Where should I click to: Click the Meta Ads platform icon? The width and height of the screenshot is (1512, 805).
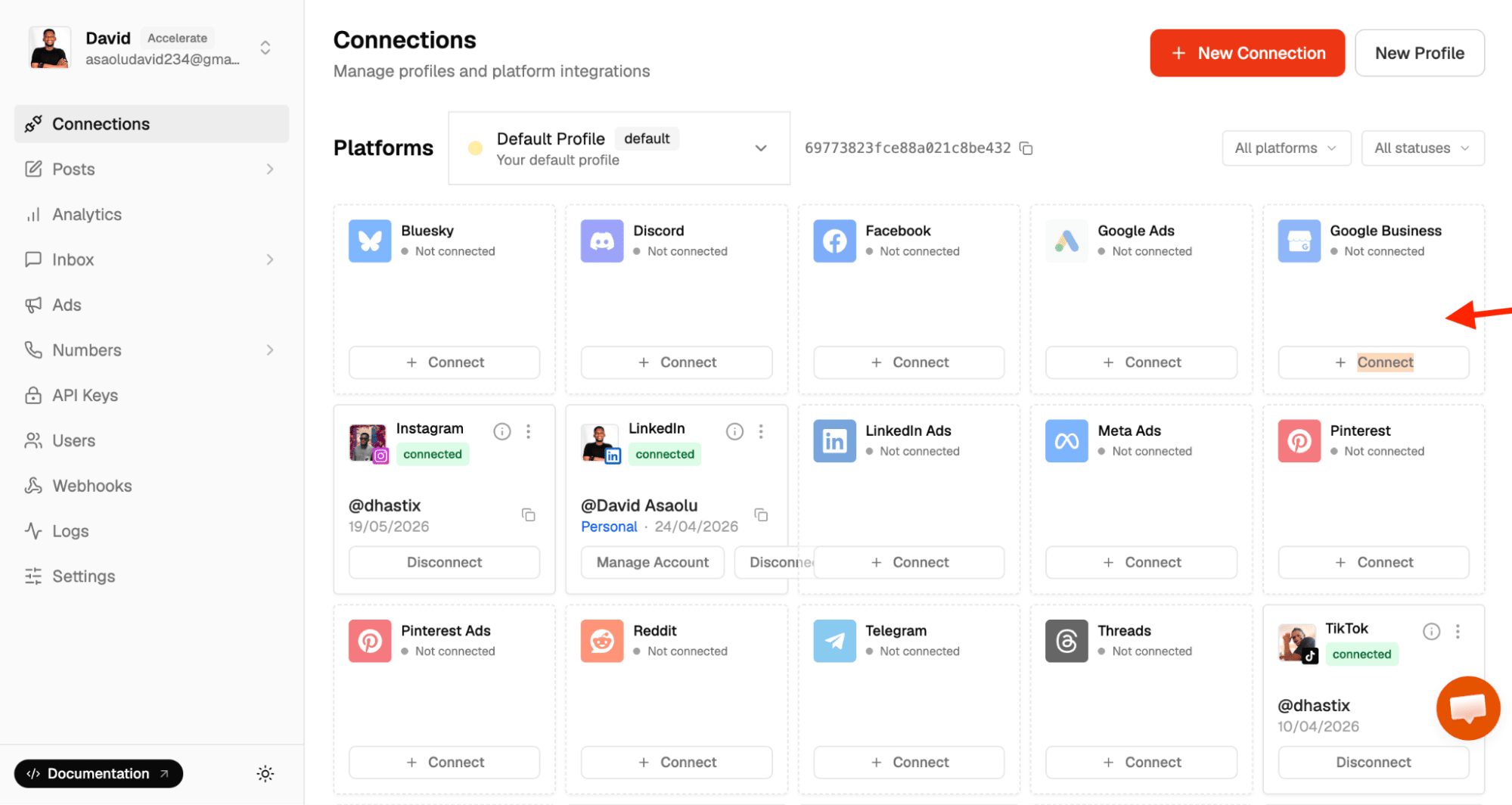click(1066, 440)
